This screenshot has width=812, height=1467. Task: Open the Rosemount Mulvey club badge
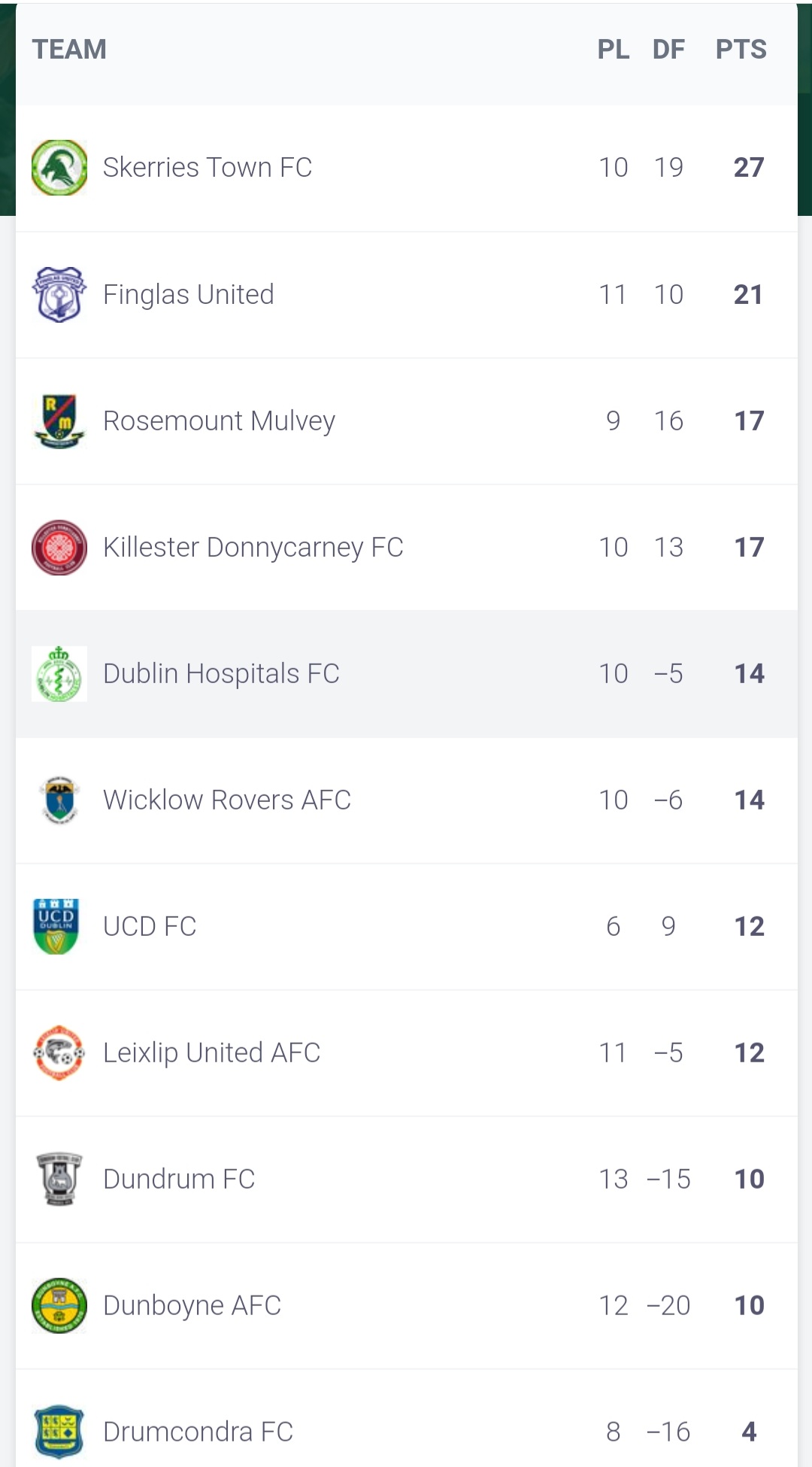click(x=59, y=421)
